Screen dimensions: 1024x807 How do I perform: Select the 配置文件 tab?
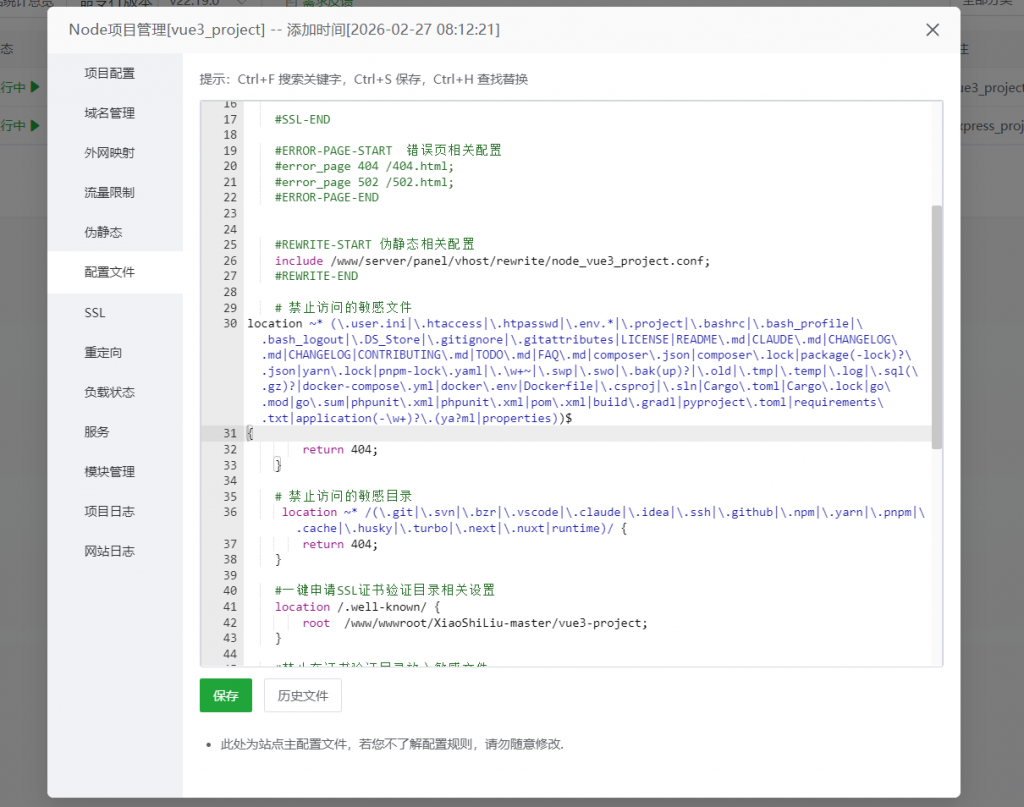click(109, 272)
